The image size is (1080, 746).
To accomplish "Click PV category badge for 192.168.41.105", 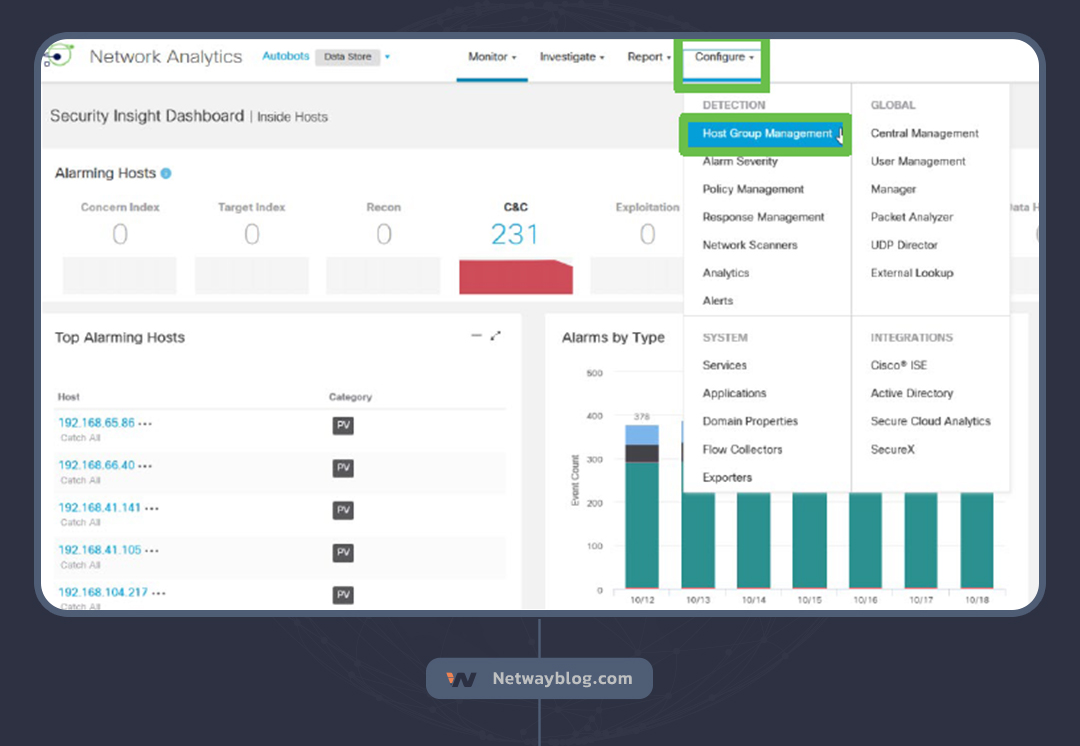I will pos(343,553).
